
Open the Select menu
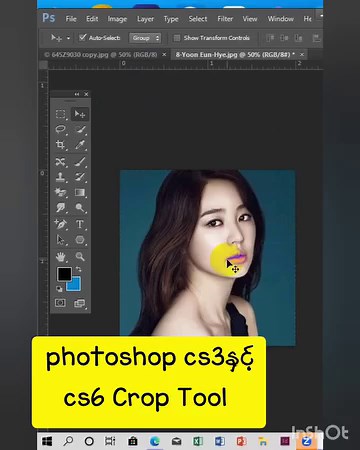198,19
